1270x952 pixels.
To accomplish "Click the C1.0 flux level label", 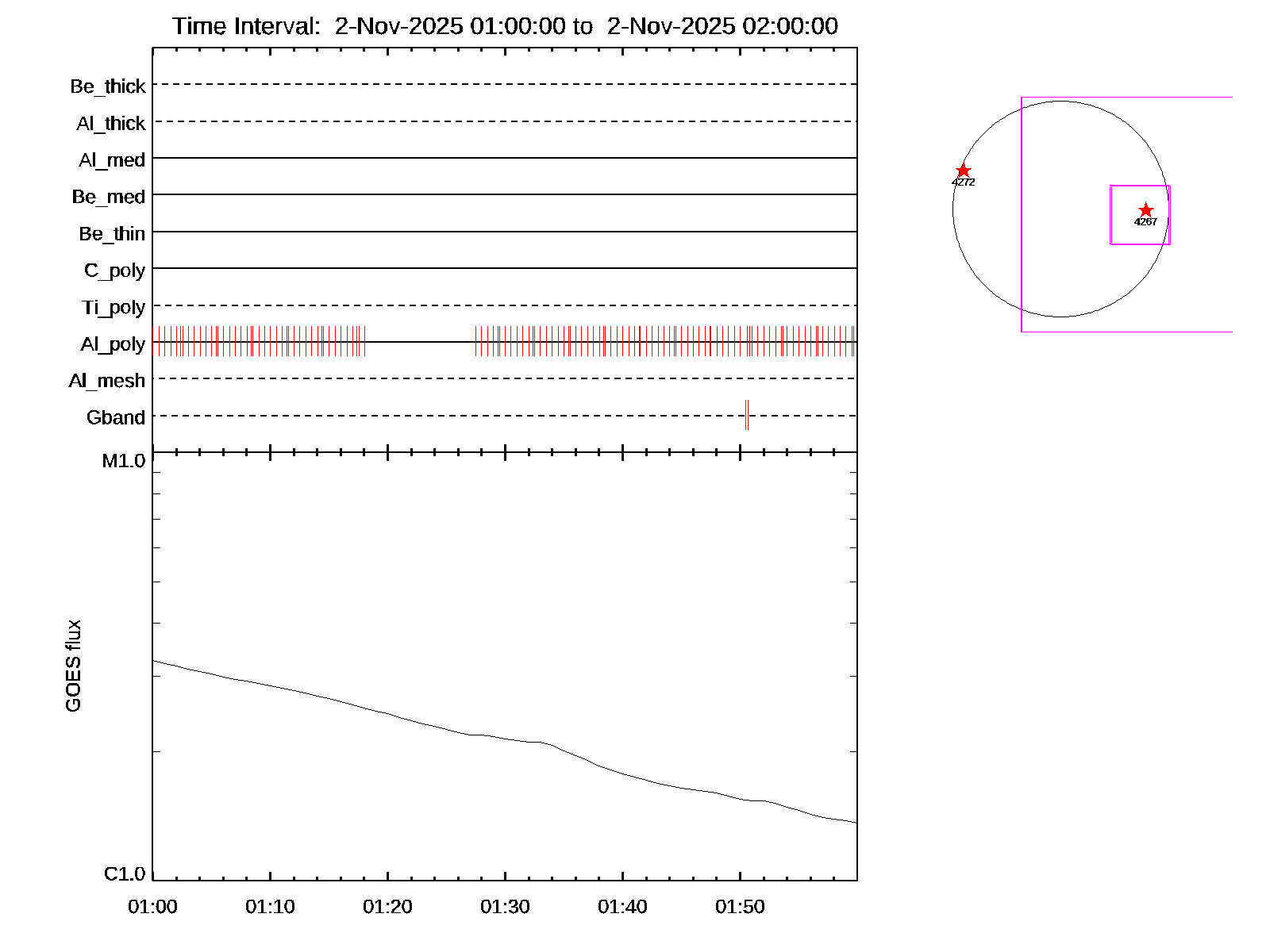I will point(125,874).
